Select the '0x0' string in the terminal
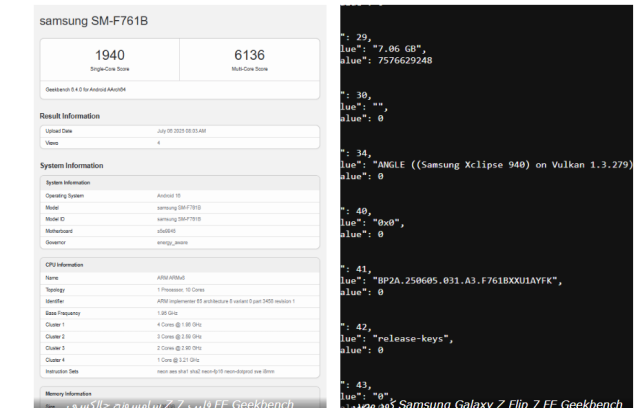This screenshot has width=640, height=408. (386, 223)
